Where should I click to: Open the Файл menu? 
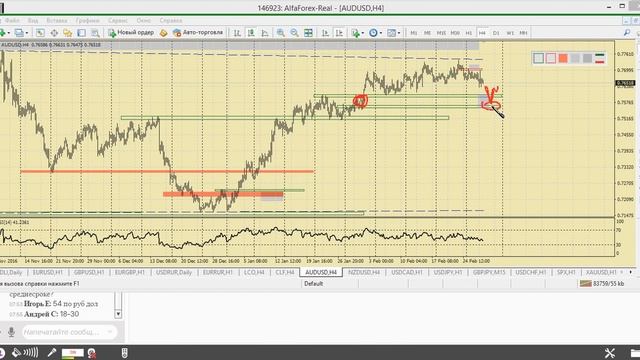(12, 20)
